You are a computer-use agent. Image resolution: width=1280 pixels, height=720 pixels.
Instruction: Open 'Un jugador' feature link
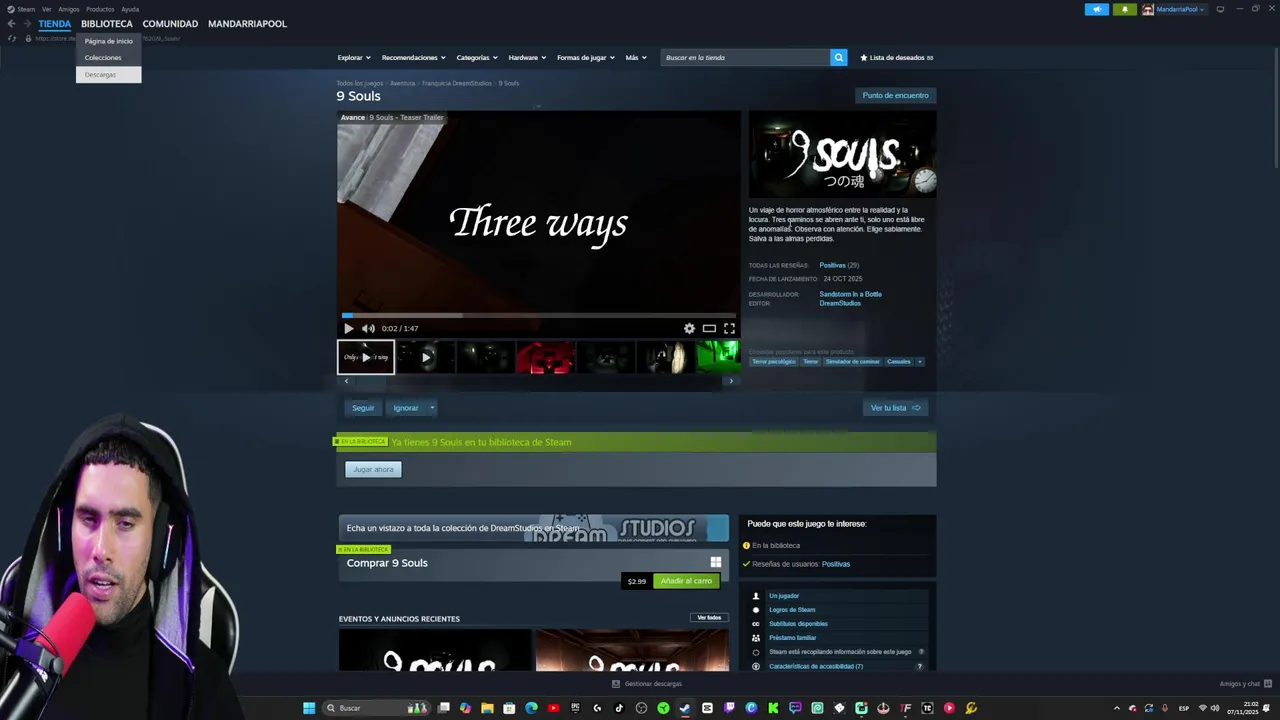point(784,596)
